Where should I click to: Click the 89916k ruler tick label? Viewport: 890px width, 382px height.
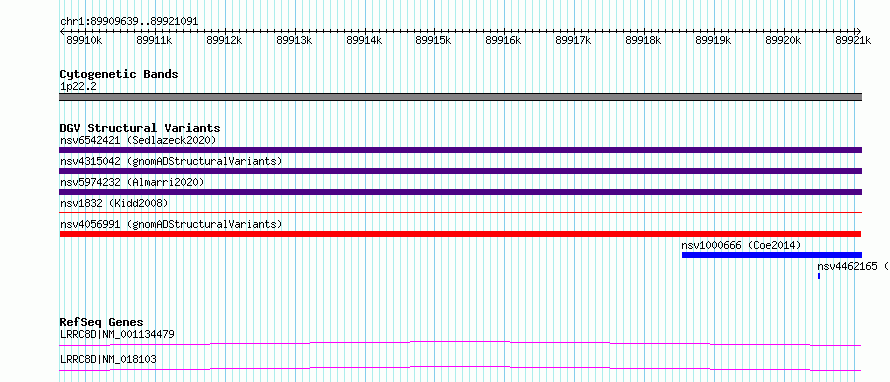[503, 40]
